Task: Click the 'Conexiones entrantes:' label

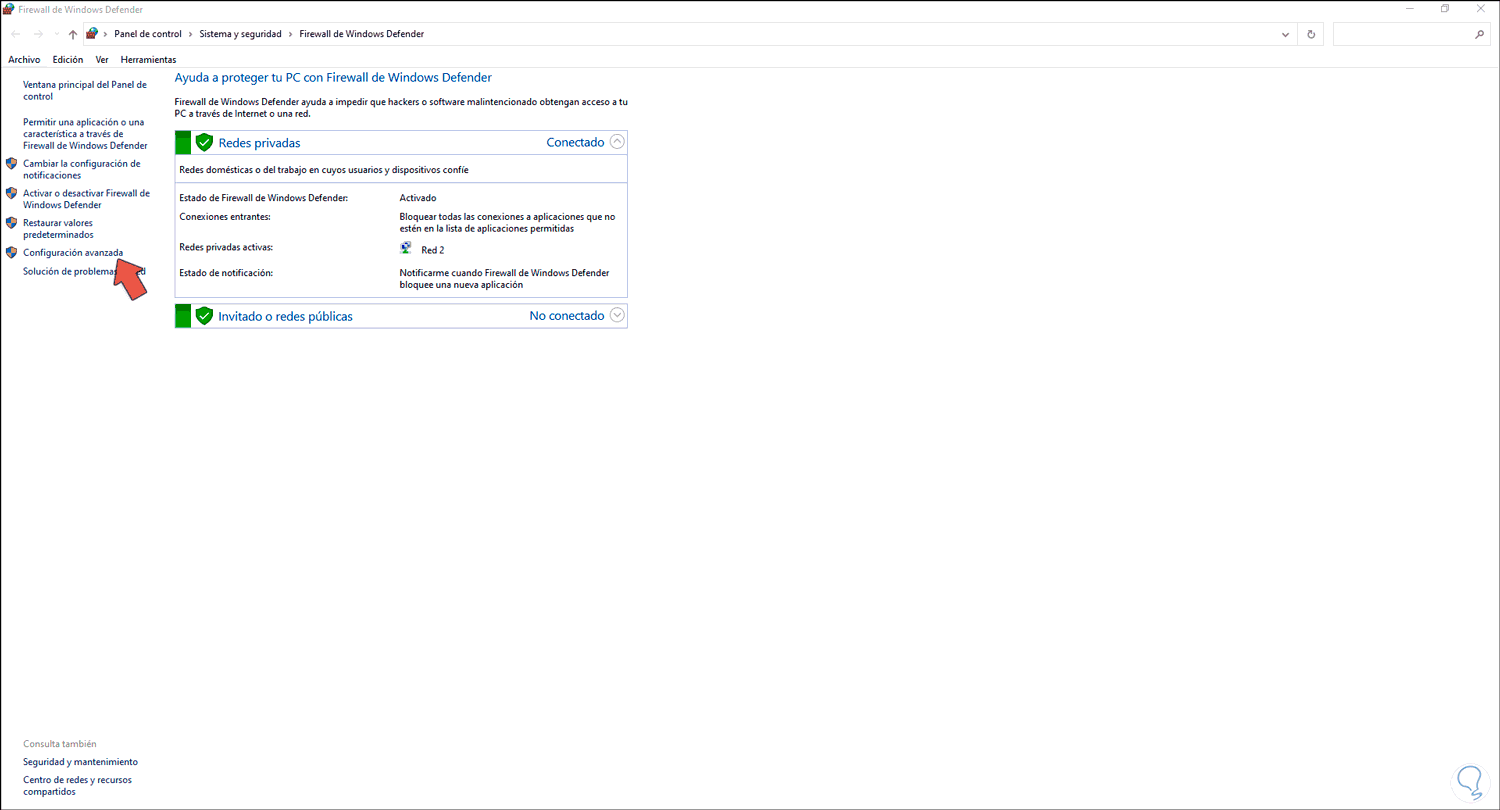Action: click(x=225, y=216)
